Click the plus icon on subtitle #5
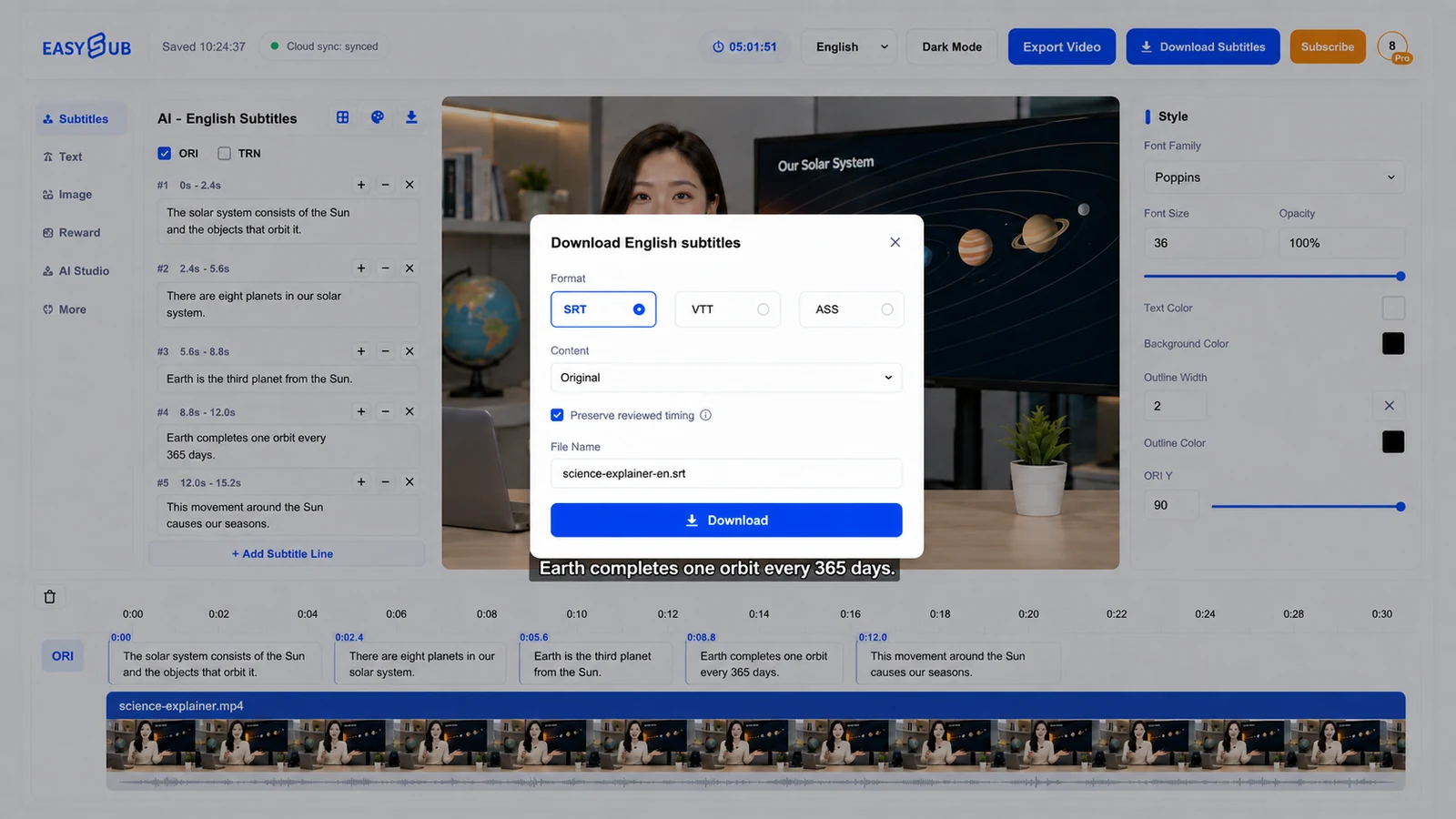Screen dimensions: 1456x819 361,481
